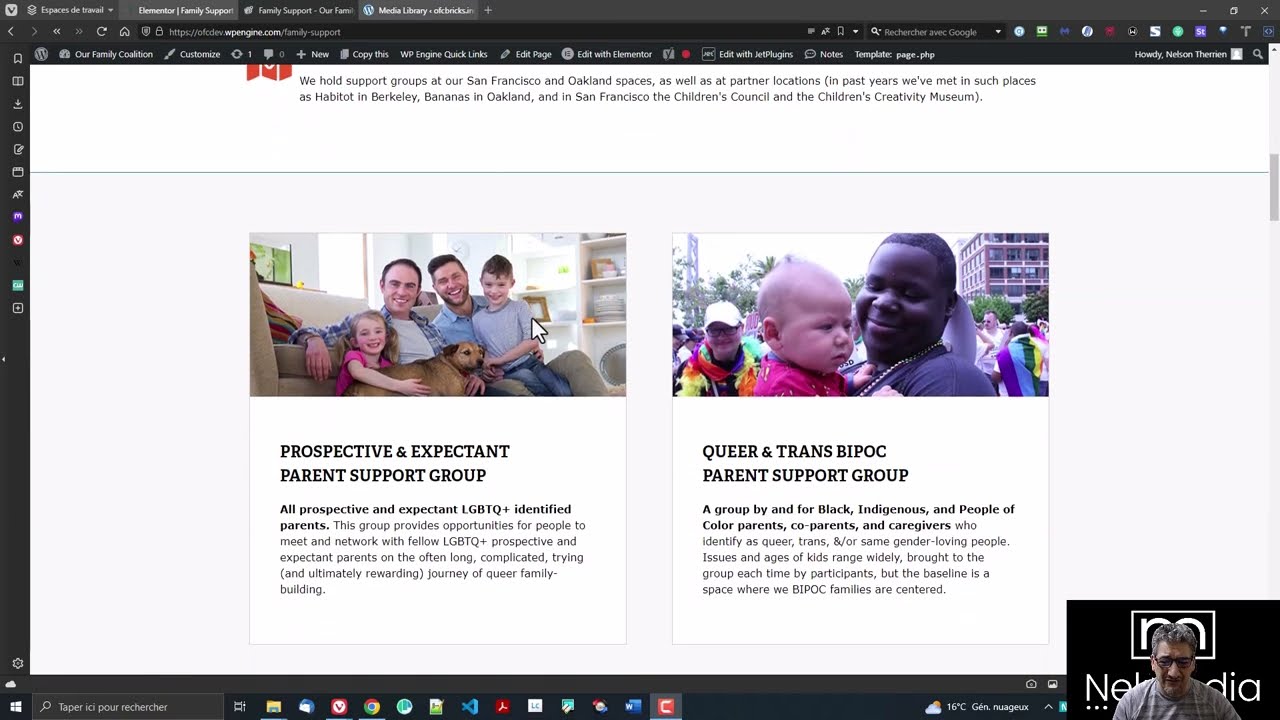Expand the search engine dropdown arrow
Screen dimensions: 1280x720
click(x=997, y=32)
